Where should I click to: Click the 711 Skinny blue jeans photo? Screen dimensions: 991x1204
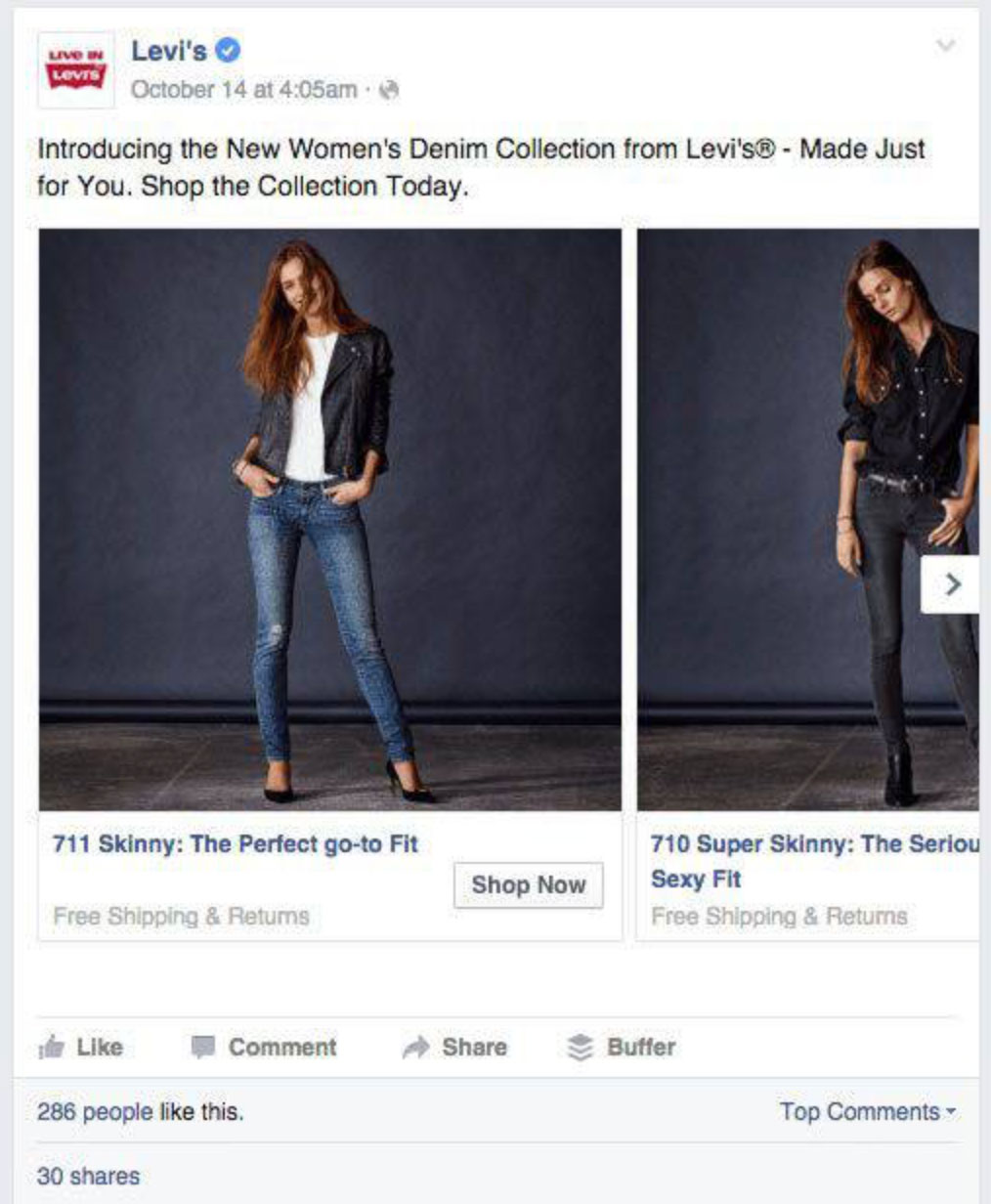coord(330,519)
